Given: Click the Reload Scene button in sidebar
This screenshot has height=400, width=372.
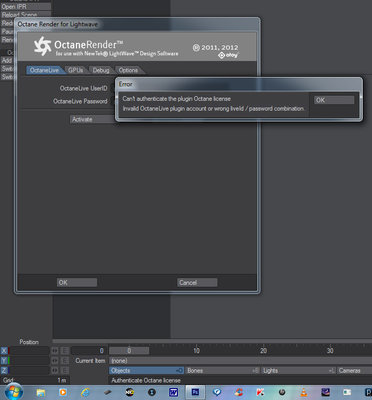Looking at the screenshot, I should pyautogui.click(x=26, y=15).
